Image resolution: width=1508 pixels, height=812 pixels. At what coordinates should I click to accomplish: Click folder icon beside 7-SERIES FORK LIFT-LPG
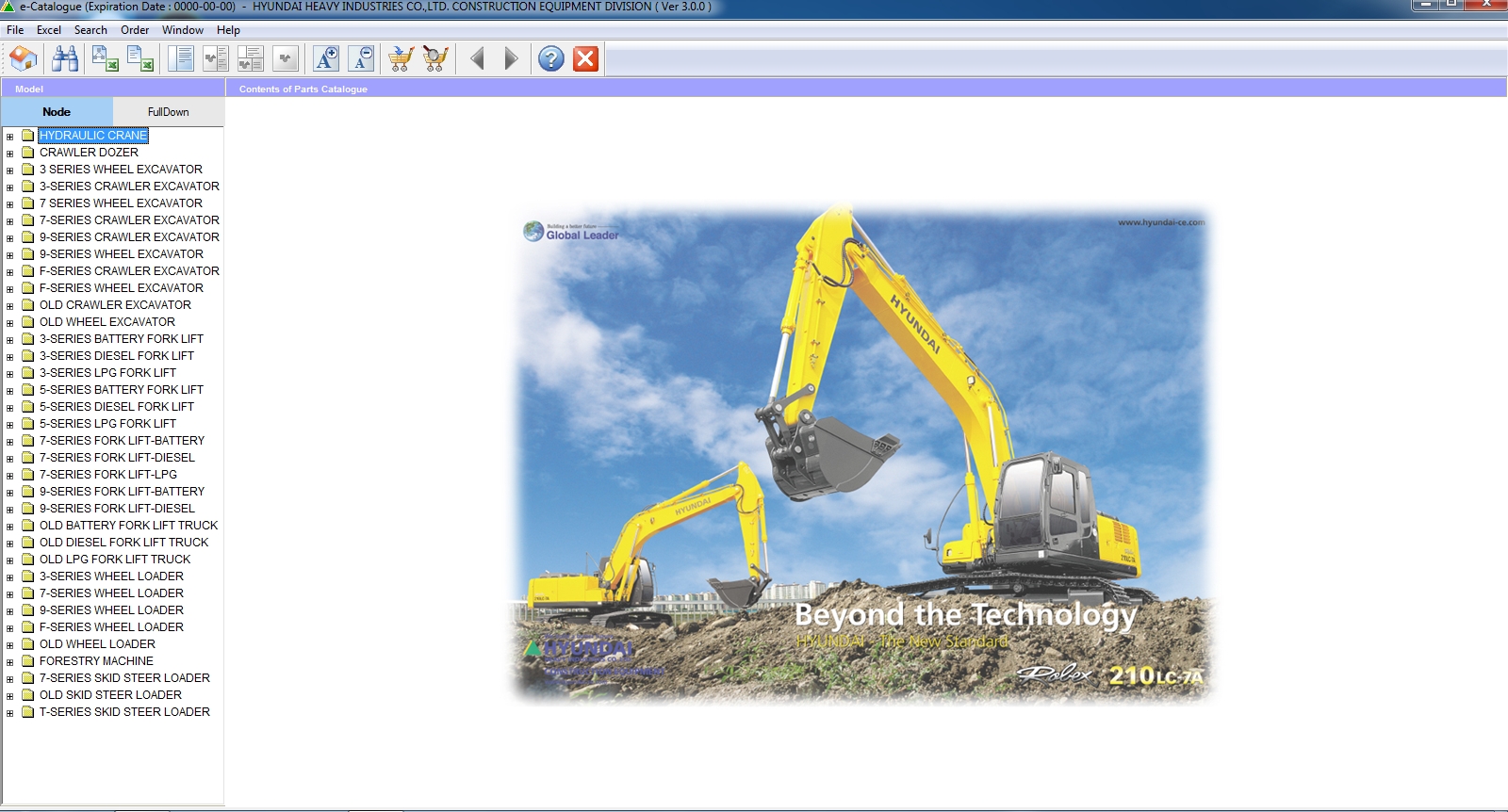pyautogui.click(x=28, y=474)
